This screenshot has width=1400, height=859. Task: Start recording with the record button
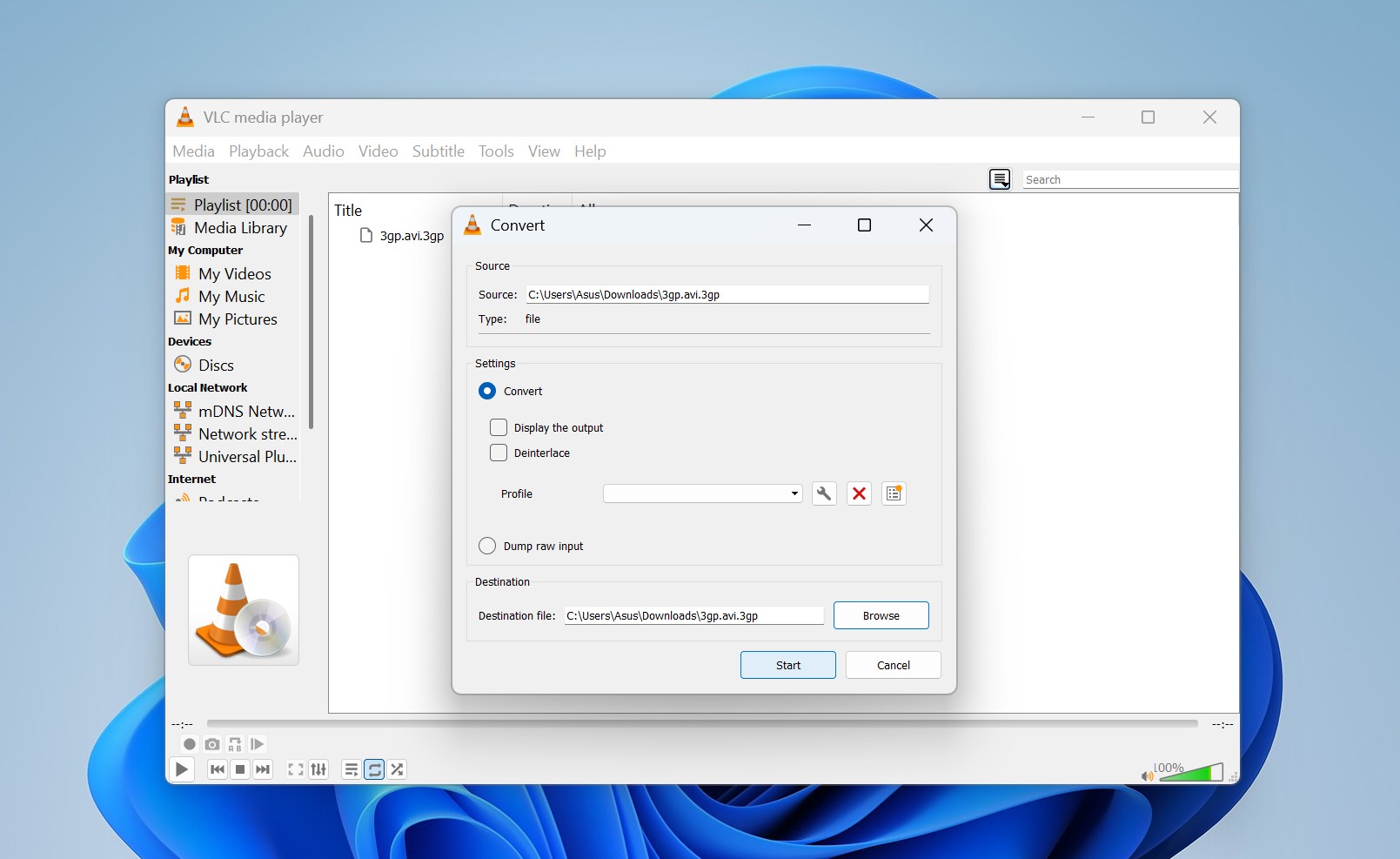point(190,744)
